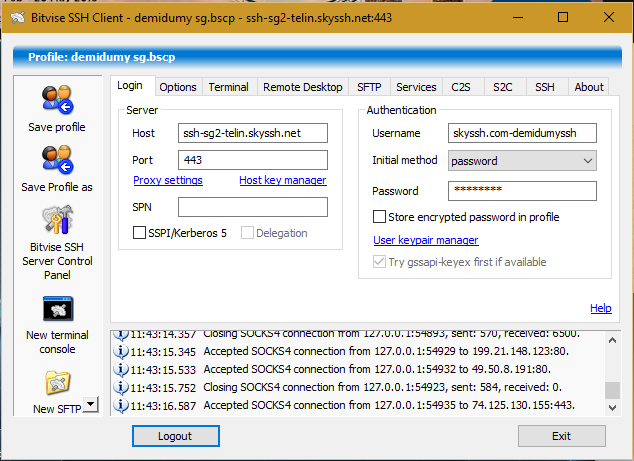Open Bitvise SSH Server Control Panel
The height and width of the screenshot is (461, 634).
57,220
